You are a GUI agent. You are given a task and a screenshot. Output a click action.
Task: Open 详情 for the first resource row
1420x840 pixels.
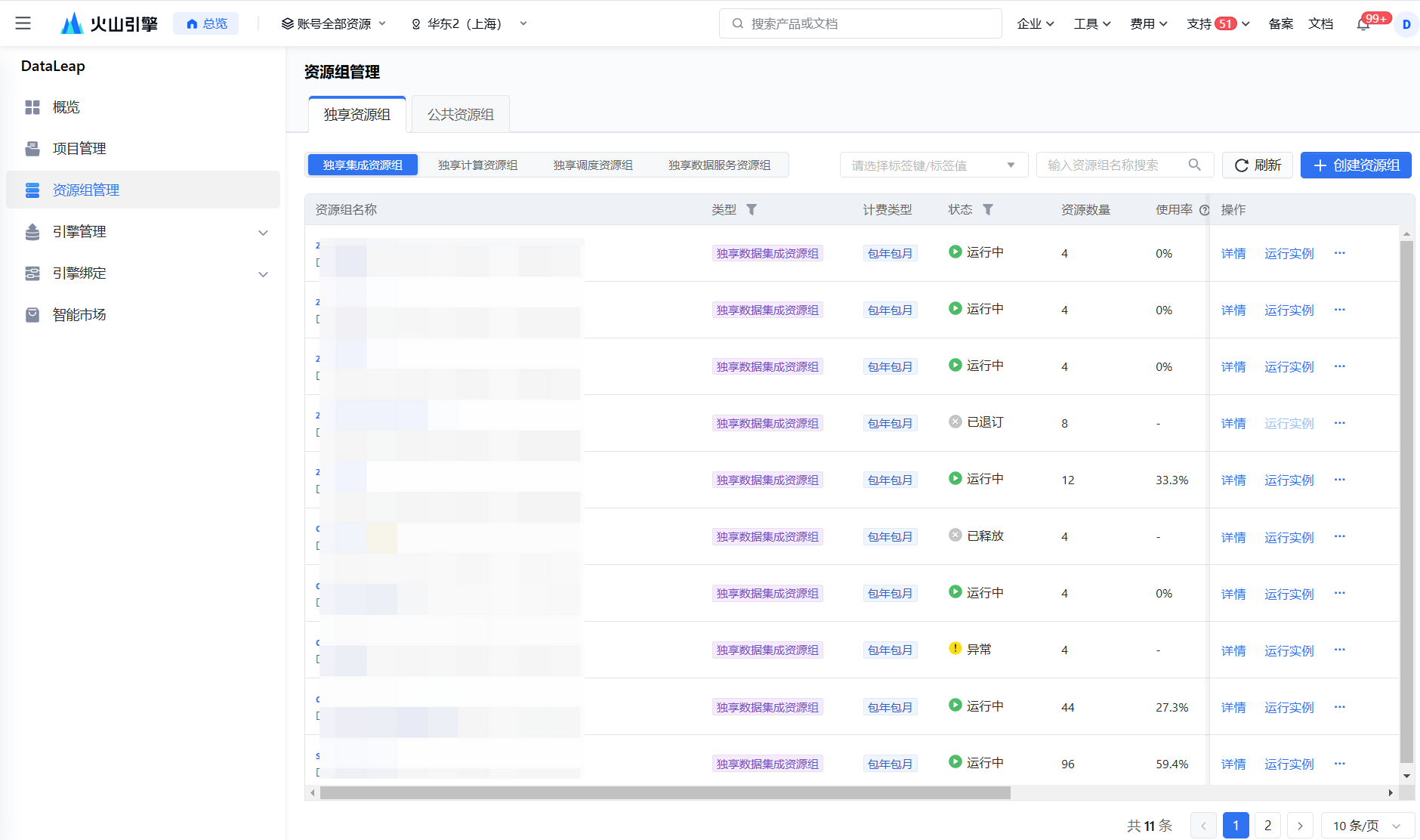1233,254
